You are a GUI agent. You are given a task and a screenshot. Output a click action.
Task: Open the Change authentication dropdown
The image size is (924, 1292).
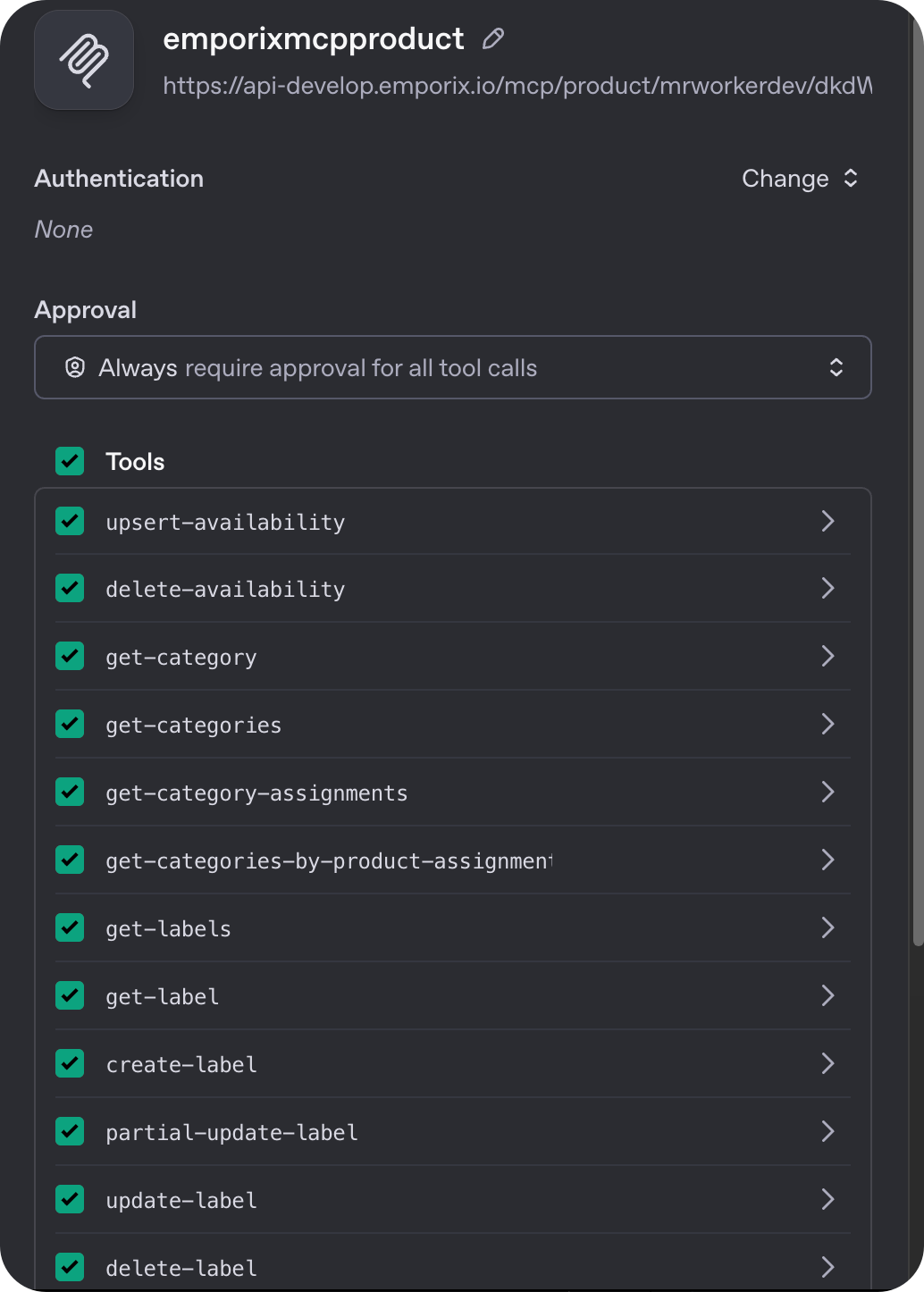click(800, 179)
